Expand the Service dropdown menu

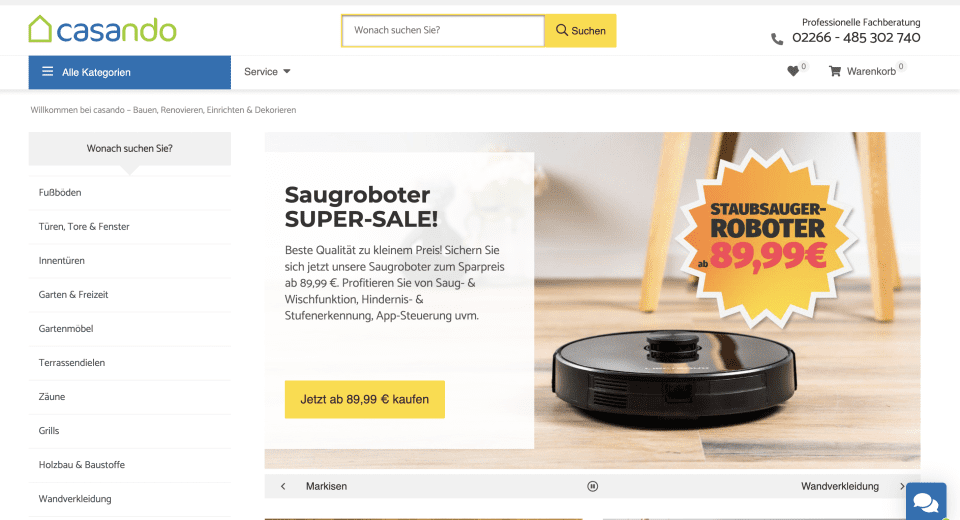267,72
